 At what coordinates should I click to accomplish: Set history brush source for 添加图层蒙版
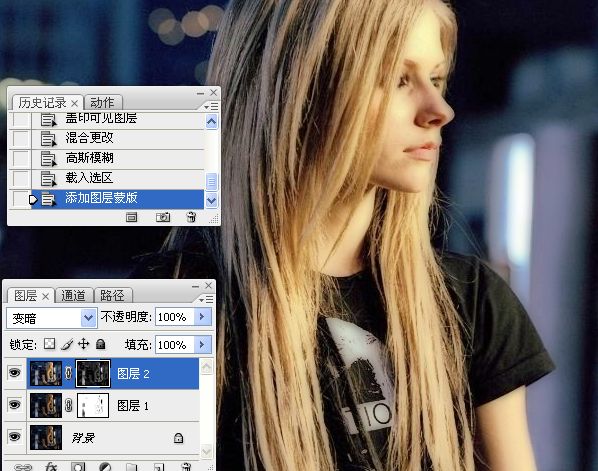pos(20,199)
